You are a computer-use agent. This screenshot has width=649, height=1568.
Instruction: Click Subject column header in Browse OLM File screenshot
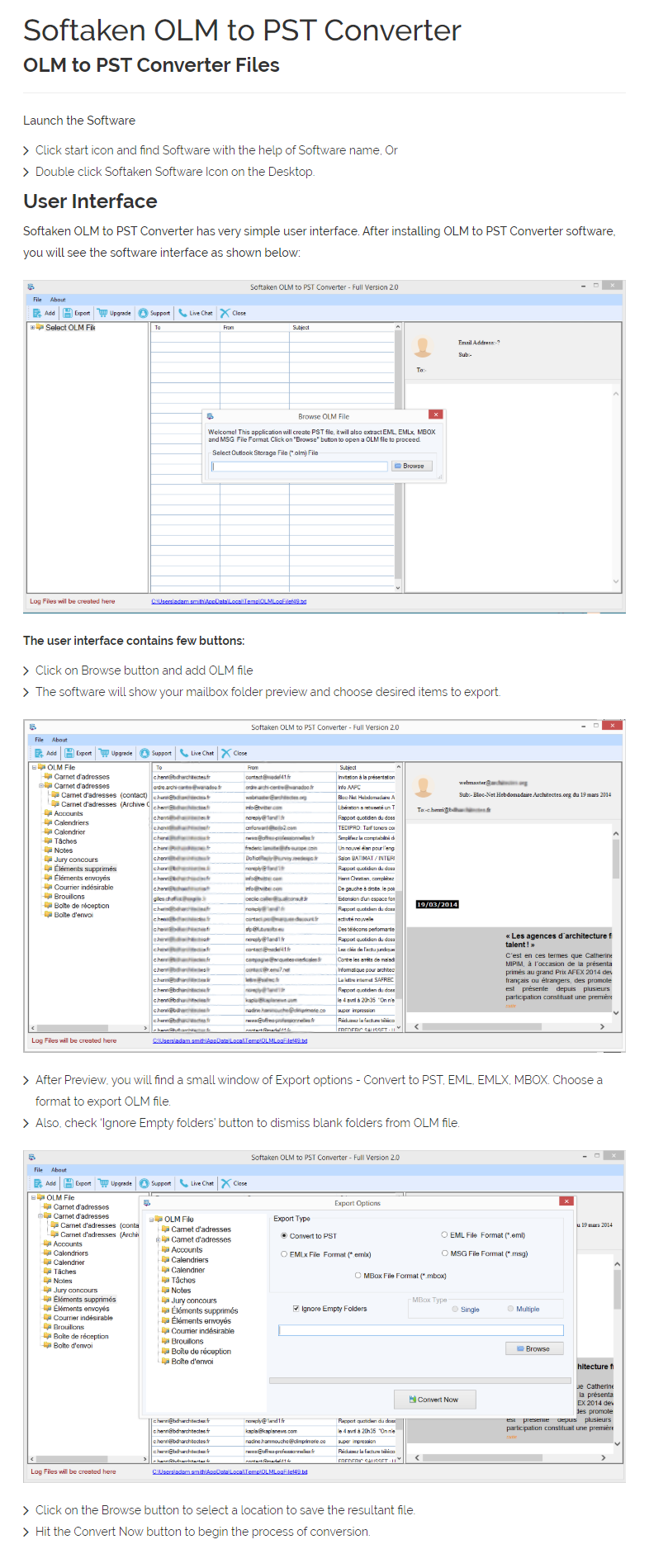click(301, 328)
